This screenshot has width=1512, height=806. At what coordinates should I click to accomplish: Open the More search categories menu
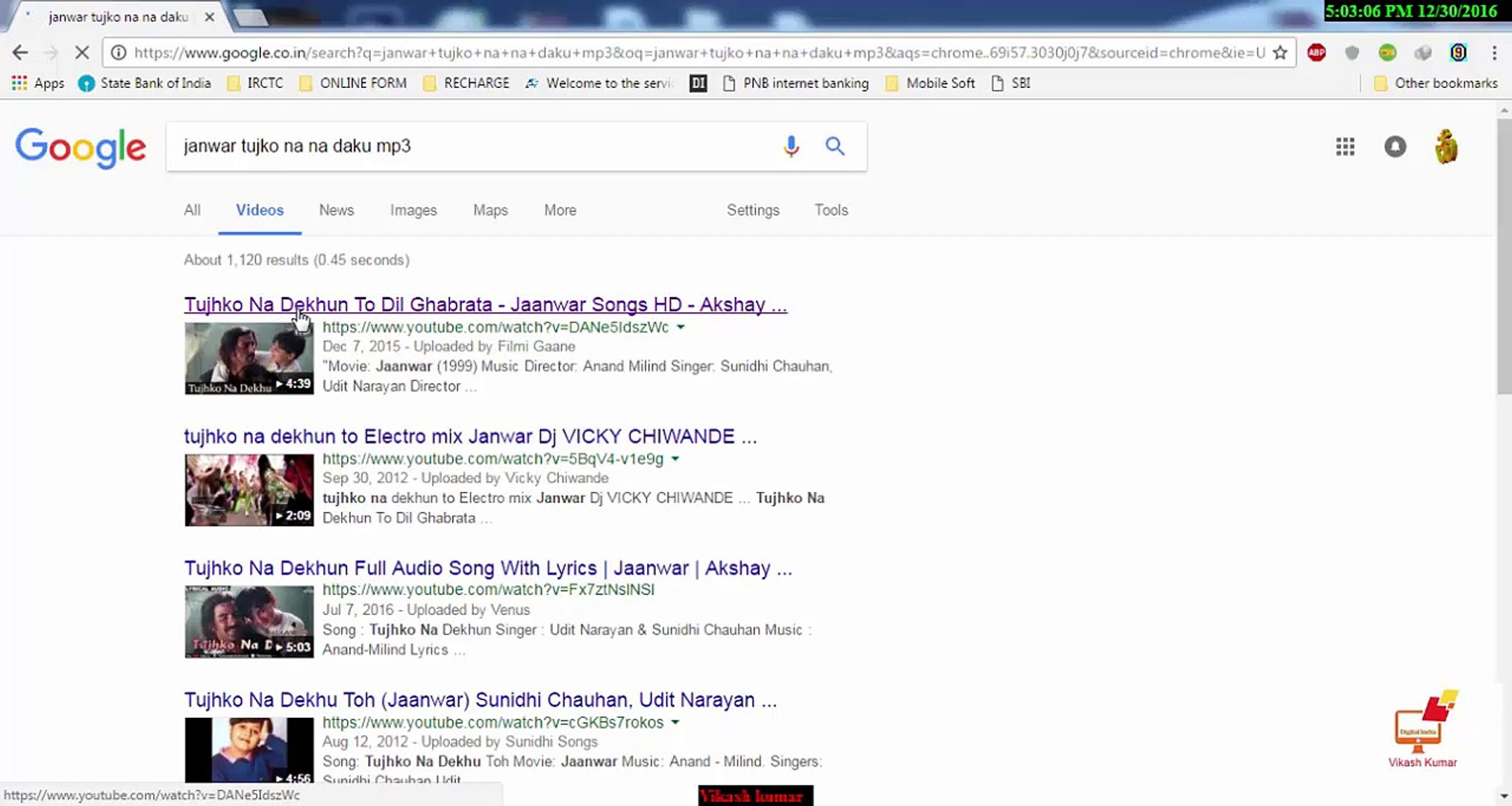point(560,210)
